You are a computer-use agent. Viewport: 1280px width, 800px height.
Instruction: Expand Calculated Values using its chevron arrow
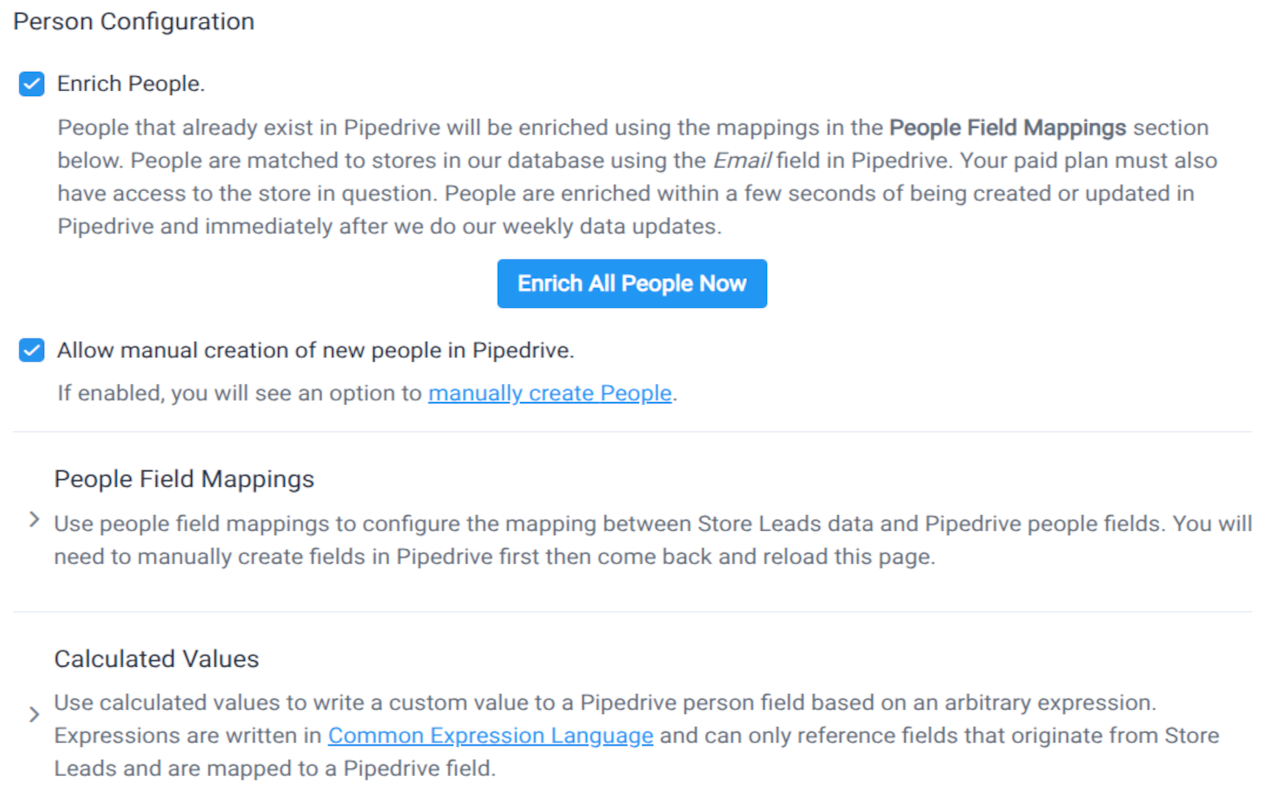(x=34, y=715)
